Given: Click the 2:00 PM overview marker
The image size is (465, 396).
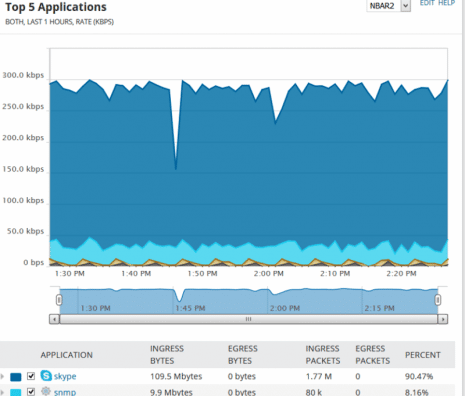Looking at the screenshot, I should click(285, 308).
